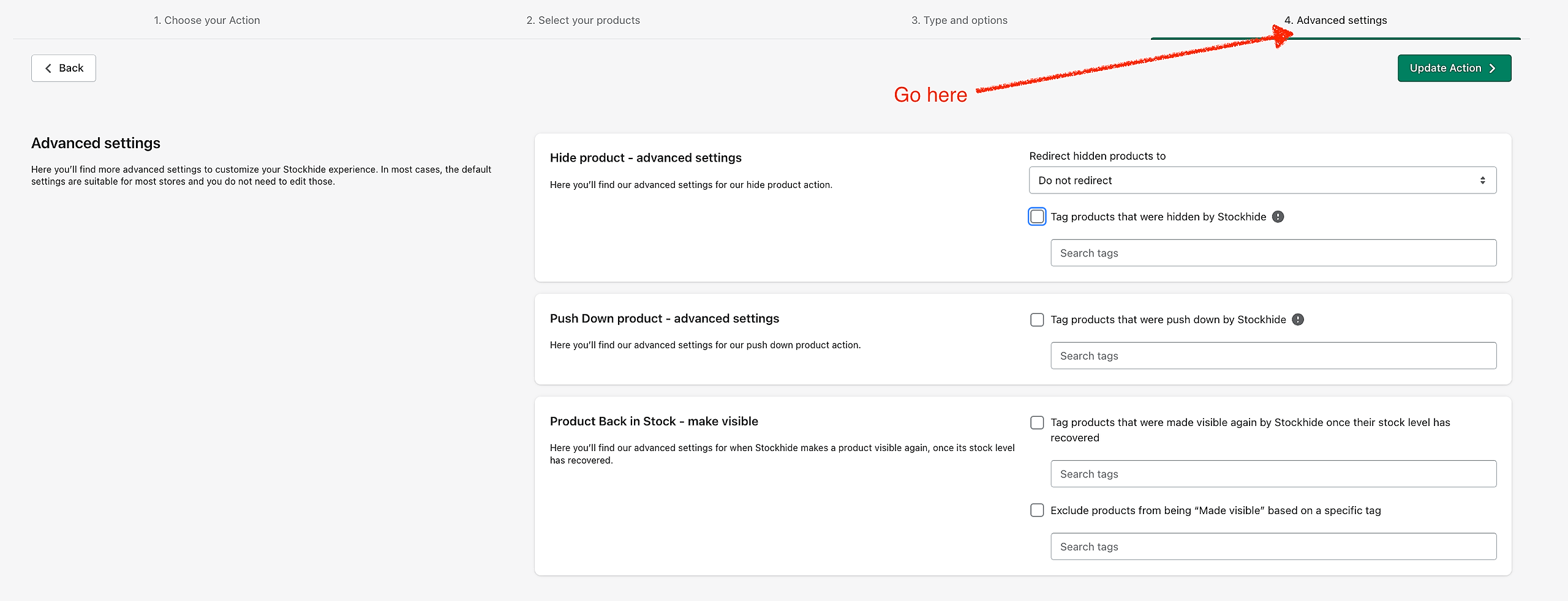Go to Choose your Action step

tap(207, 20)
